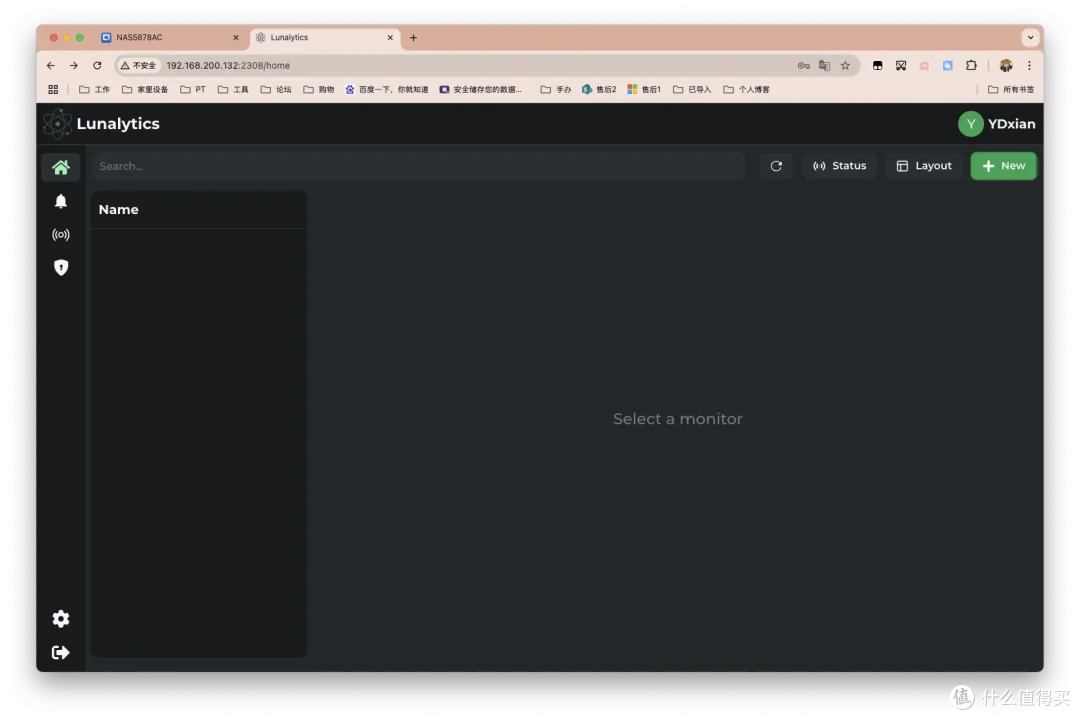Open a new browser tab
This screenshot has width=1080, height=720.
pyautogui.click(x=413, y=38)
